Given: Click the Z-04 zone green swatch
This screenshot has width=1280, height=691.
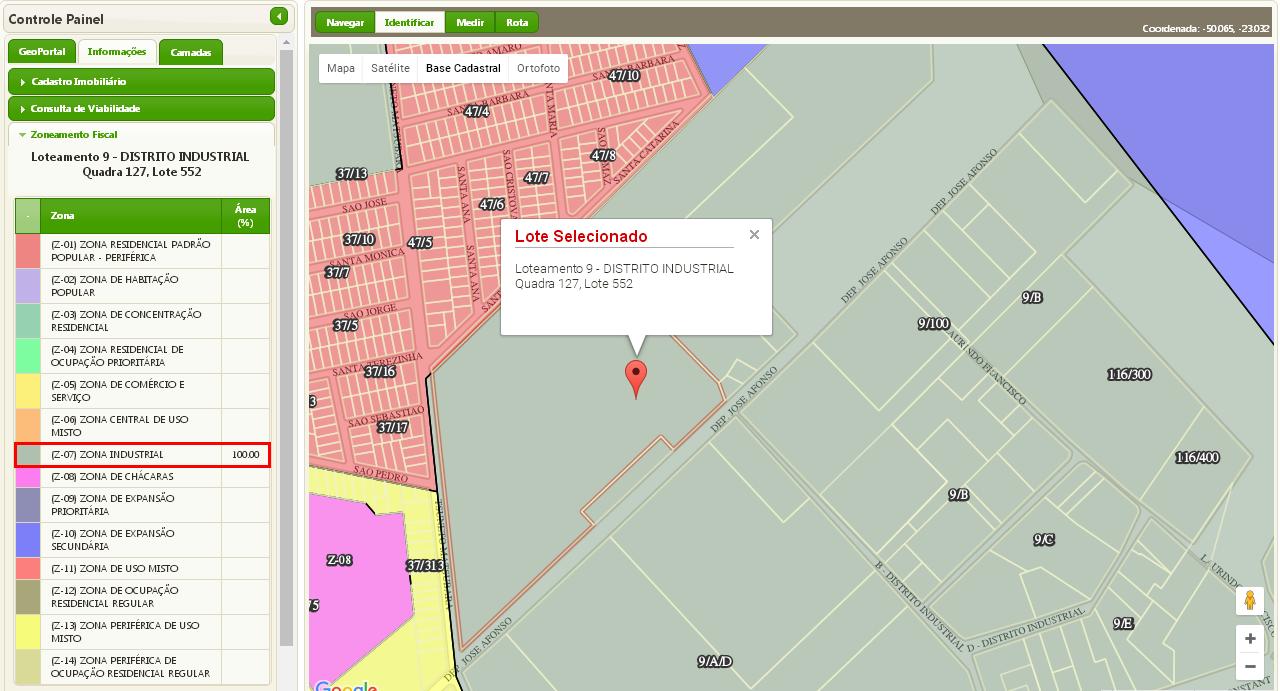Looking at the screenshot, I should [x=28, y=356].
